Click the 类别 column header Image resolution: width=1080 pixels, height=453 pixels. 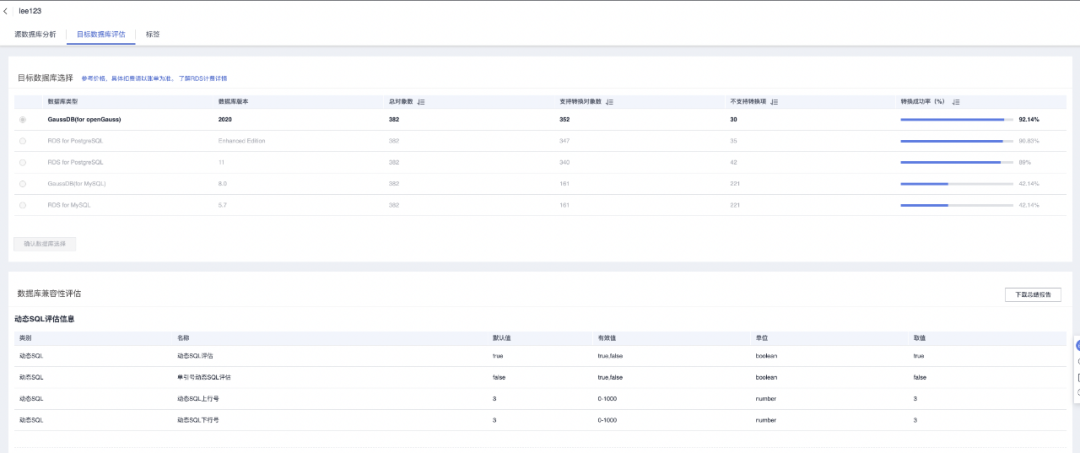(x=25, y=338)
